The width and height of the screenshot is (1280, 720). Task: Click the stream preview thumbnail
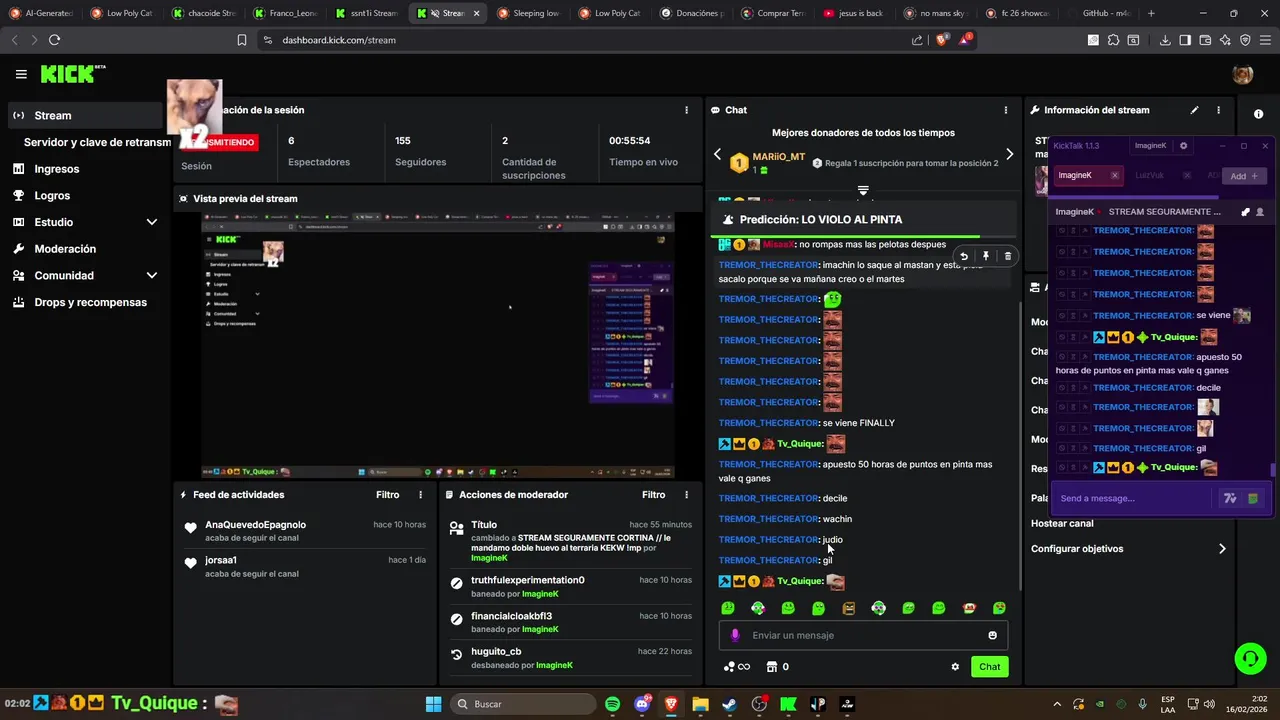(438, 345)
